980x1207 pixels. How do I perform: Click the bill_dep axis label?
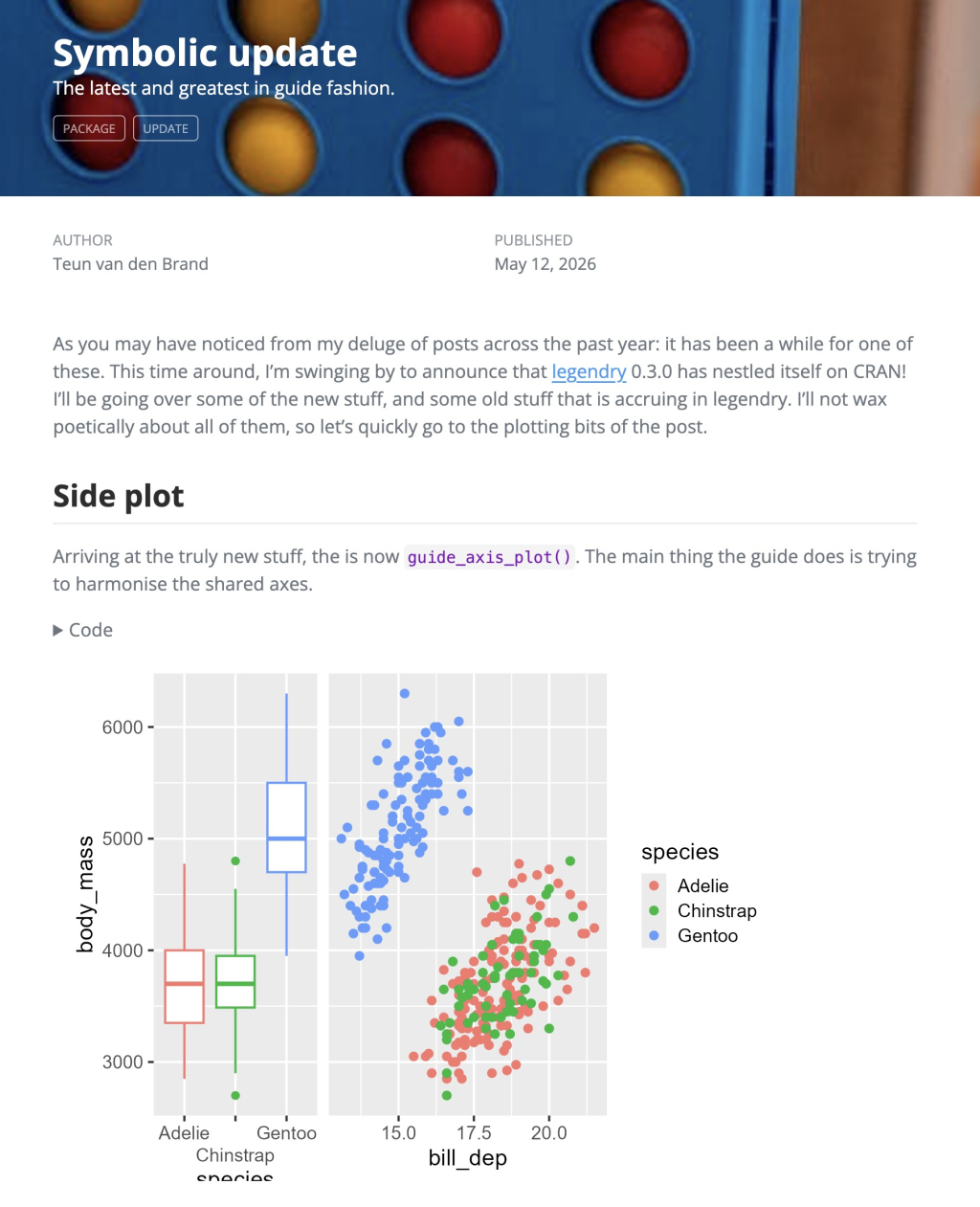pyautogui.click(x=468, y=1158)
